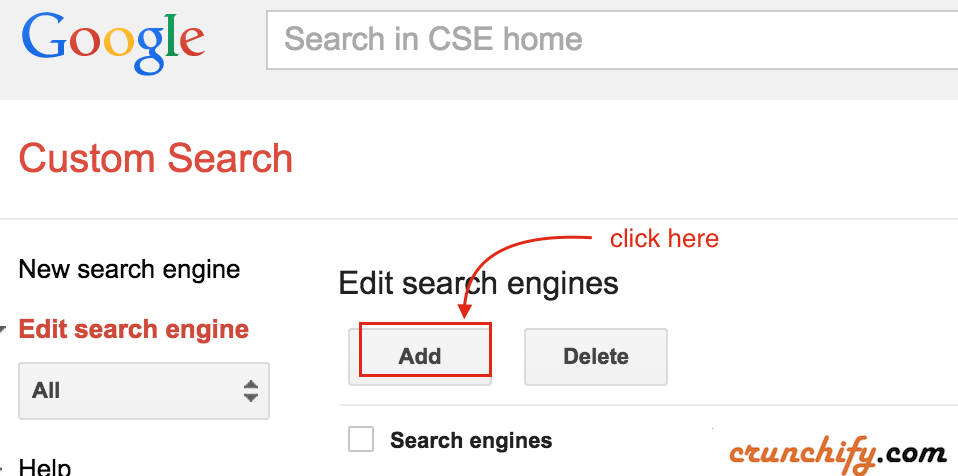Select the Edit search engines heading
The image size is (958, 476).
coord(478,284)
